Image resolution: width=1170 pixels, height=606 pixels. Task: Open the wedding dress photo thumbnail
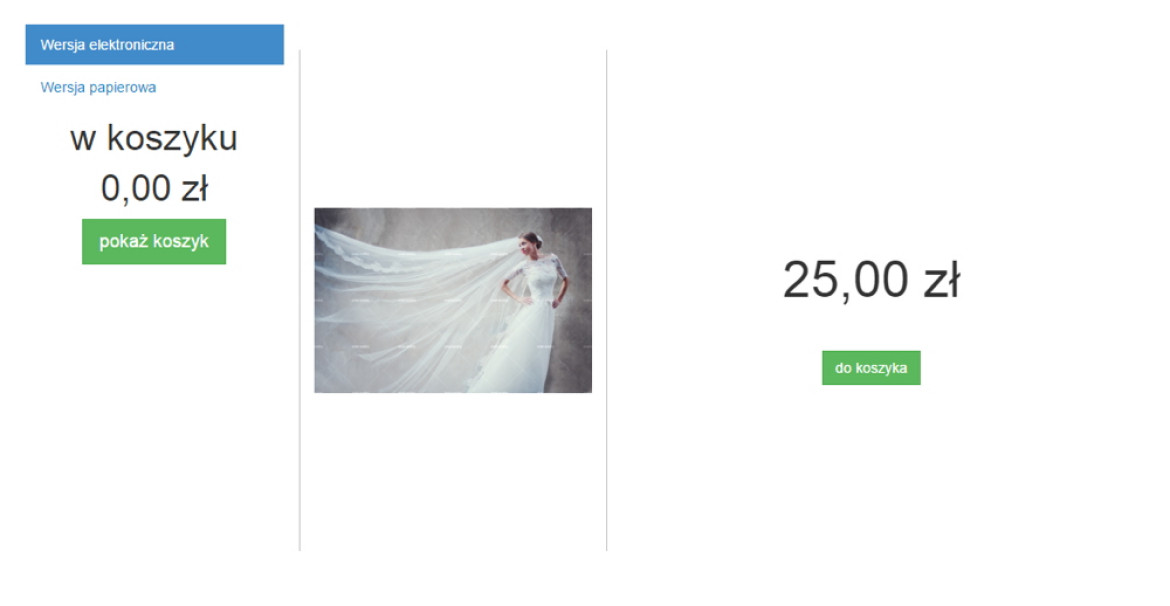453,300
